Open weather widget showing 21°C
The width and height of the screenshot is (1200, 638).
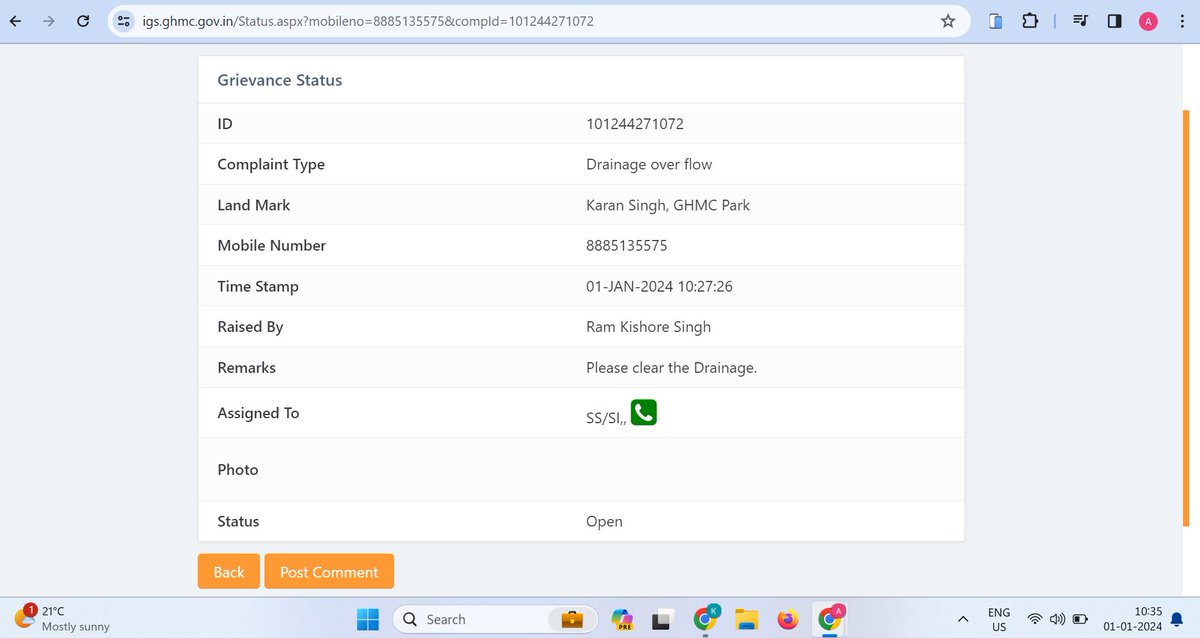click(61, 618)
